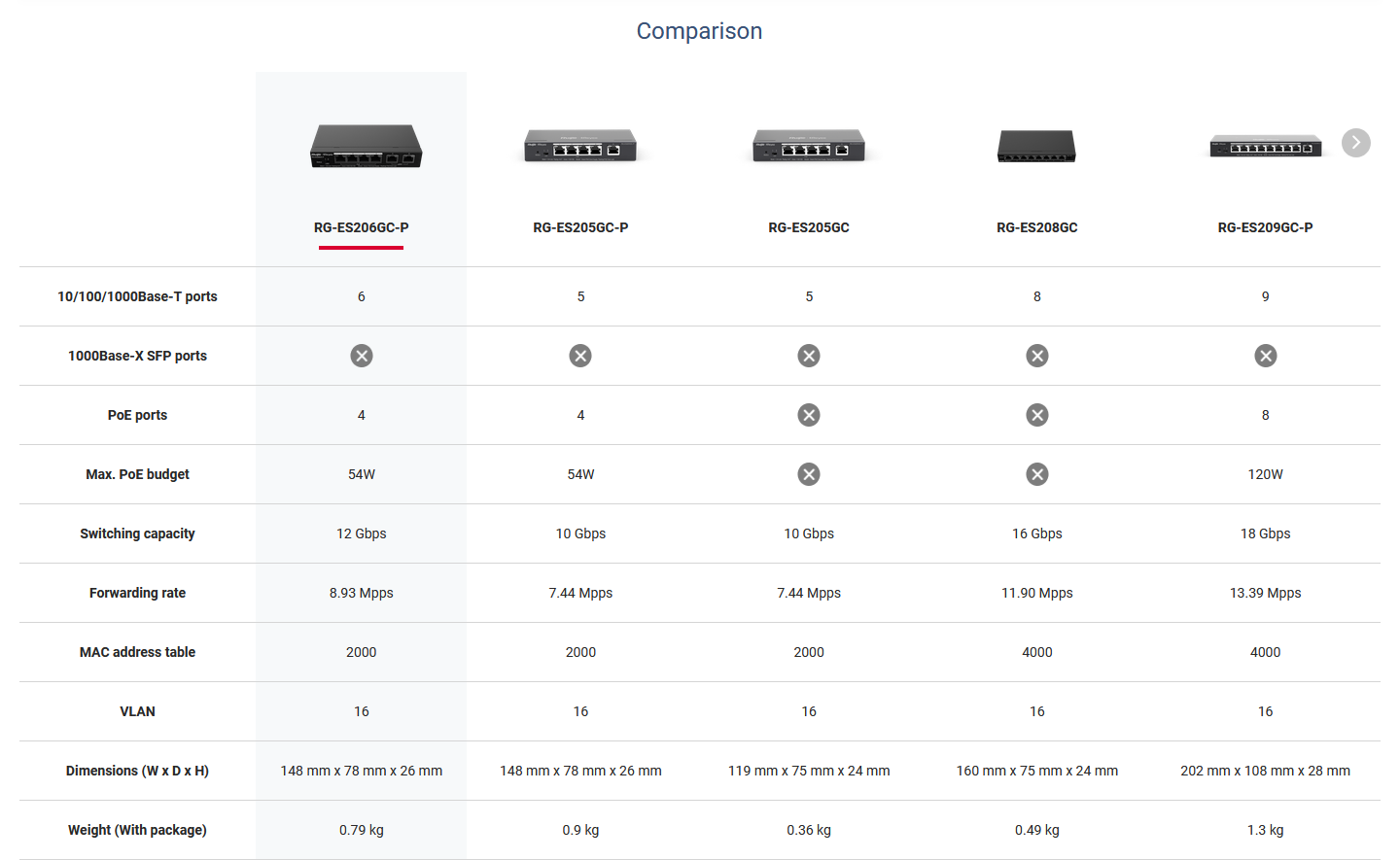Screen dimensions: 1400x860
Task: Open the RG-ES209GC-P product image
Action: [x=1265, y=146]
